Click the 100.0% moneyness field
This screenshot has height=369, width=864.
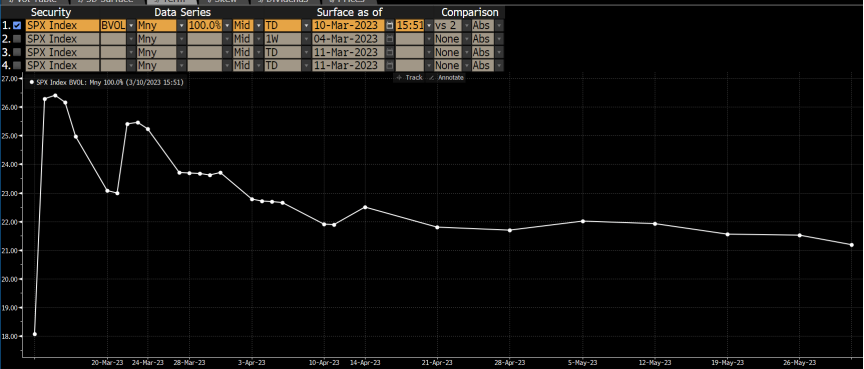point(204,25)
